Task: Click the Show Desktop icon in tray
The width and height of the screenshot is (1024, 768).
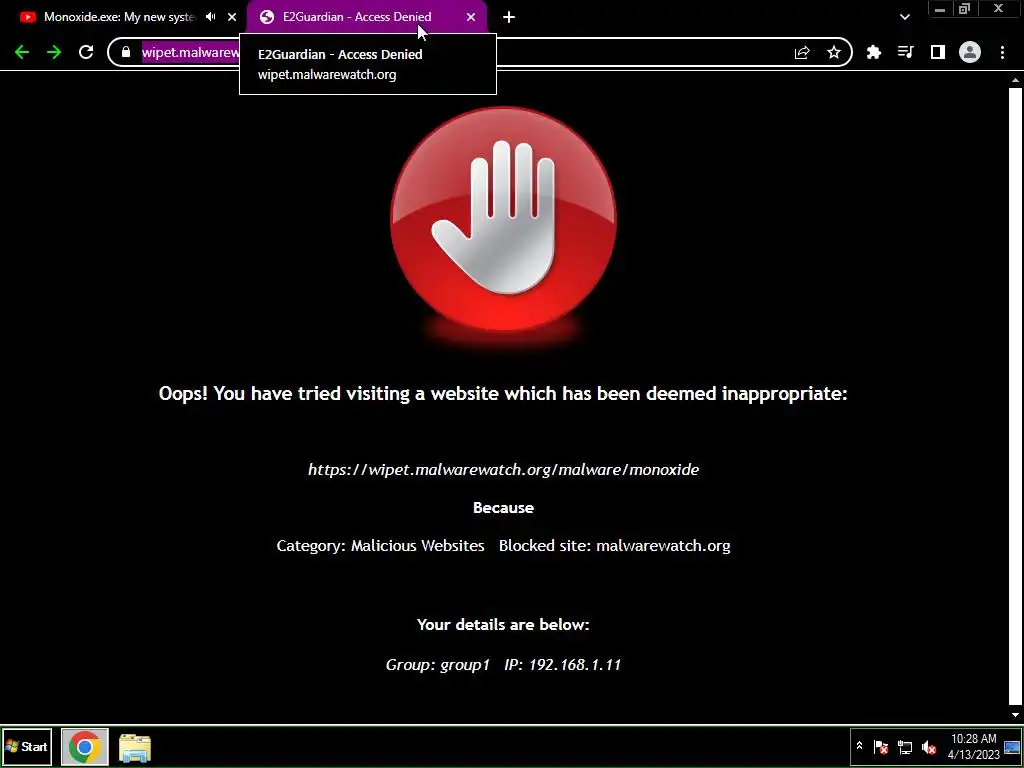Action: pos(1012,747)
